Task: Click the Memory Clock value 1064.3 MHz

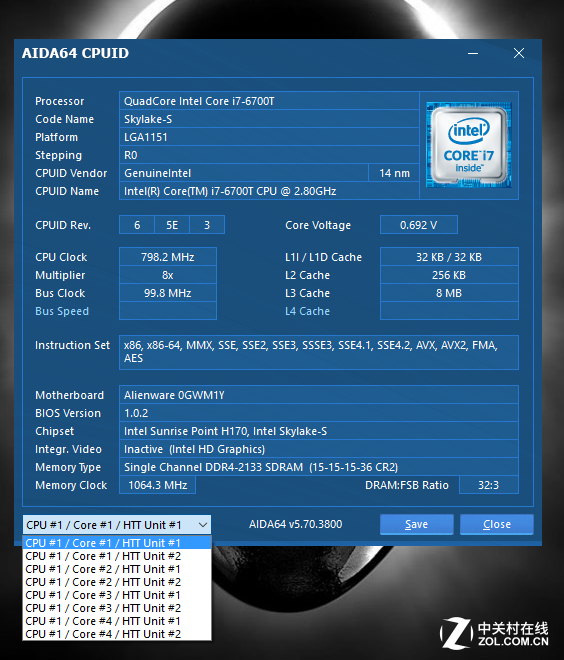Action: pyautogui.click(x=157, y=485)
